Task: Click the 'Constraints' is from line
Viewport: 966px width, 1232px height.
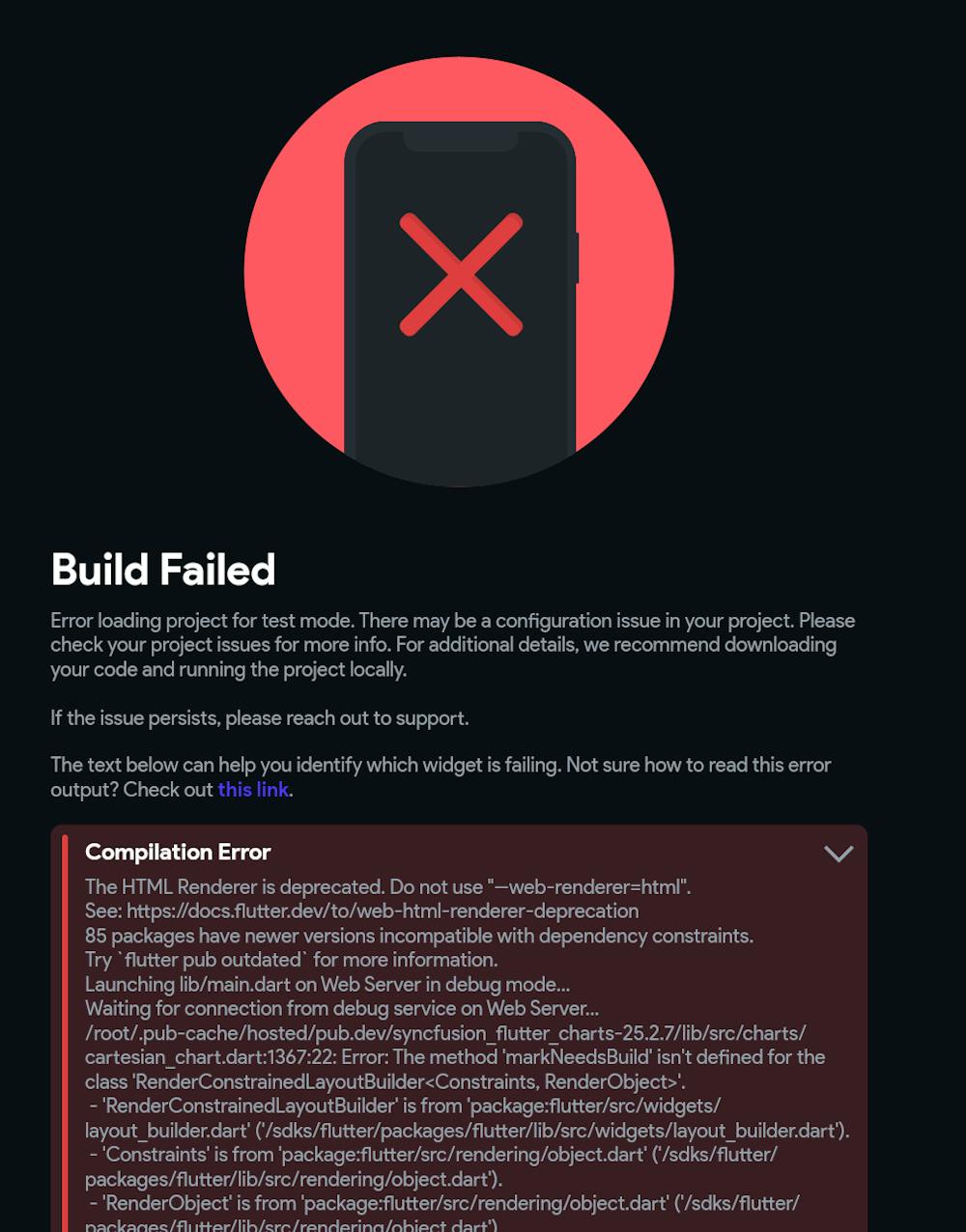Action: 432,1166
